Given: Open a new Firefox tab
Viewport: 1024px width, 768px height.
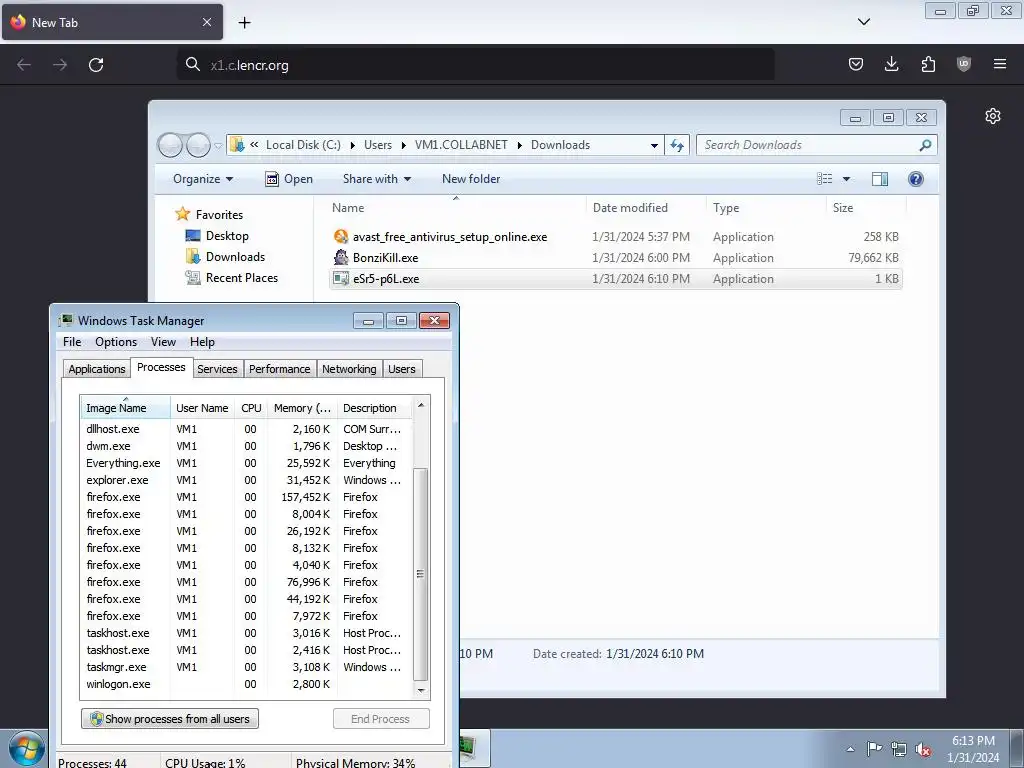Looking at the screenshot, I should click(244, 23).
